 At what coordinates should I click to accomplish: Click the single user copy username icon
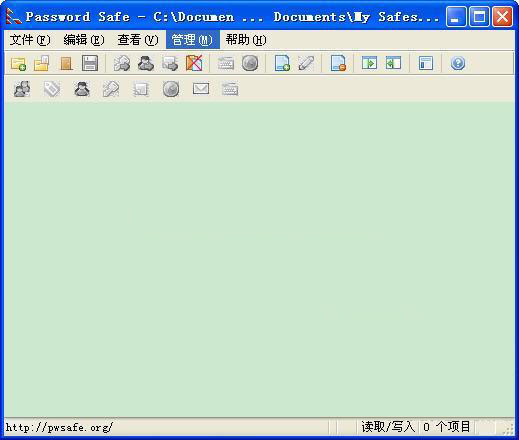[x=82, y=89]
